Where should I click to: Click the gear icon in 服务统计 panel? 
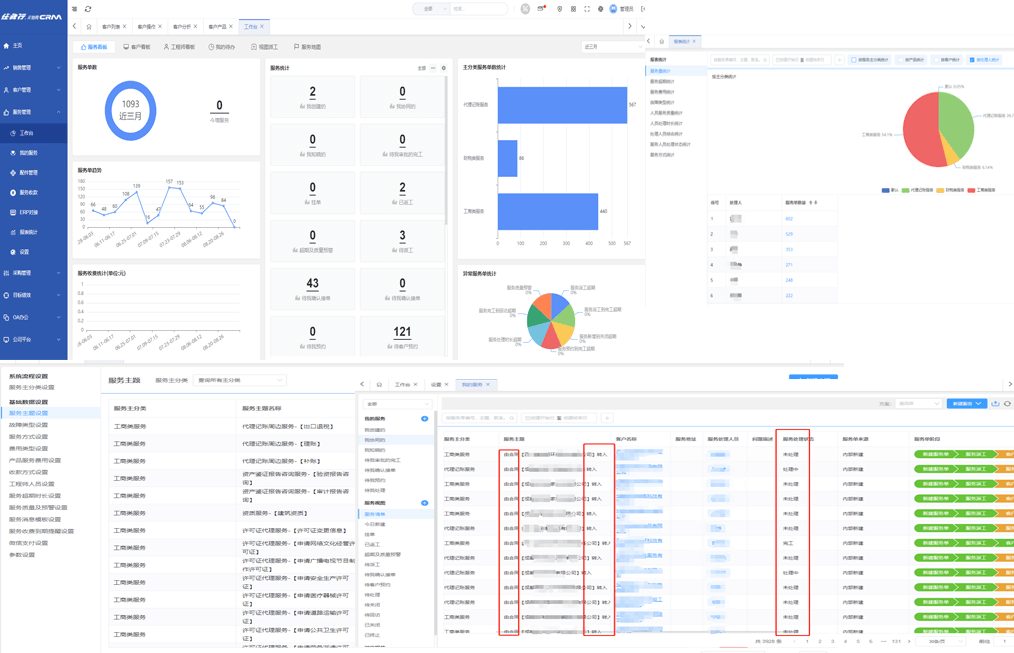[443, 68]
